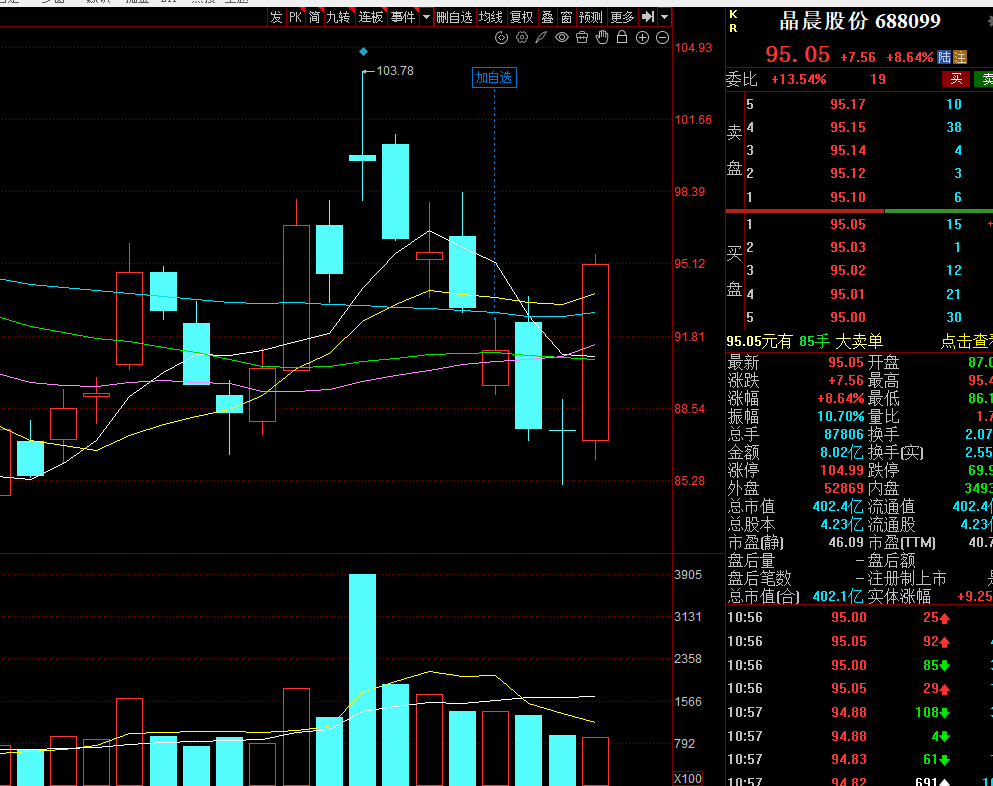Viewport: 993px width, 786px height.
Task: Toggle the 连板 indicator
Action: 371,17
